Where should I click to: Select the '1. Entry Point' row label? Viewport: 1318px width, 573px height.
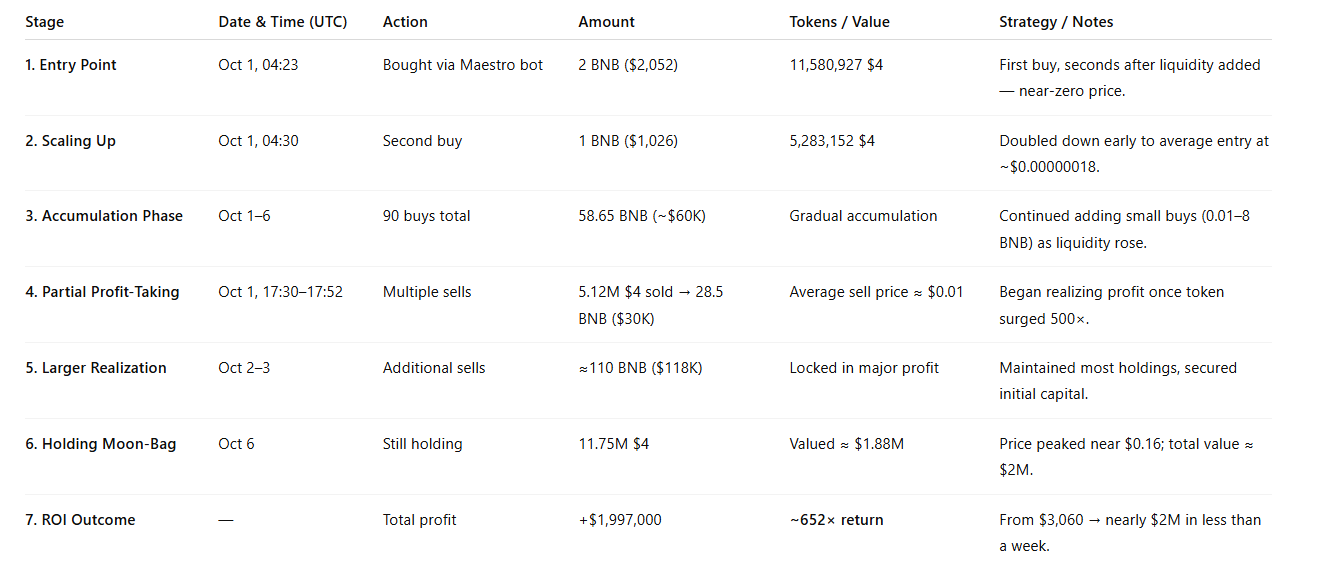71,65
